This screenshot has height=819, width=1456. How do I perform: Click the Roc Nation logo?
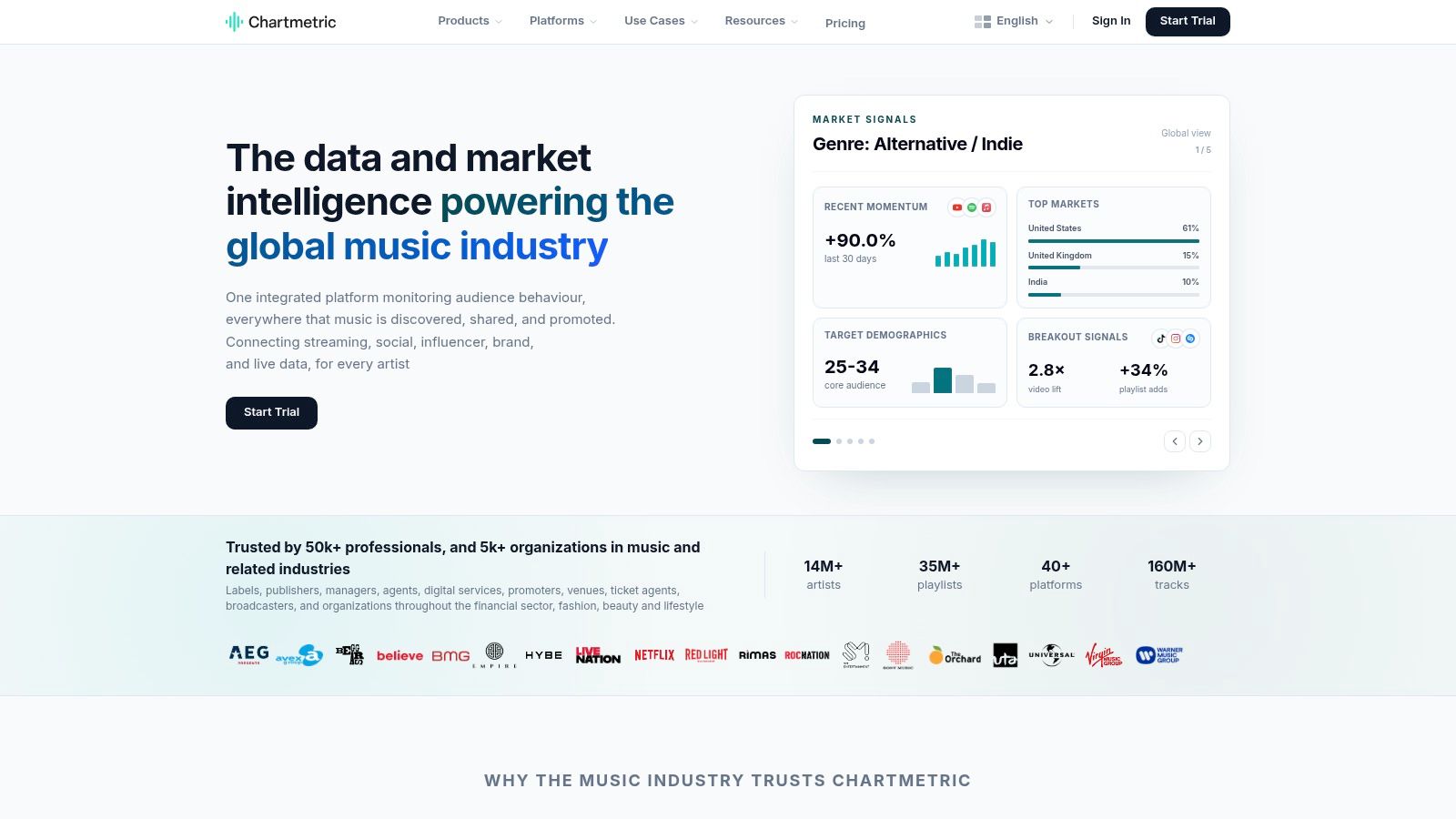tap(807, 655)
